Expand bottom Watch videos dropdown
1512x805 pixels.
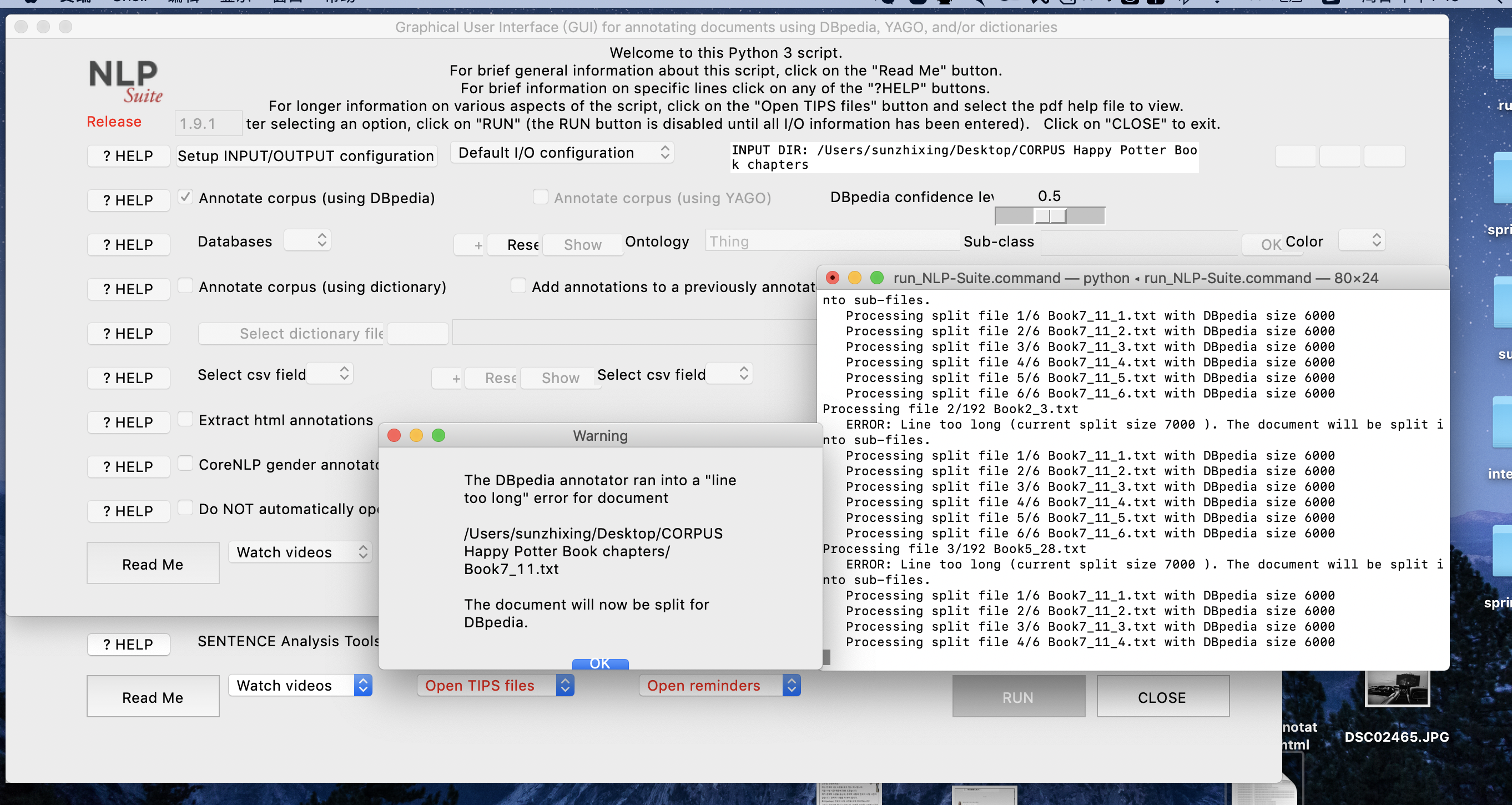(300, 685)
